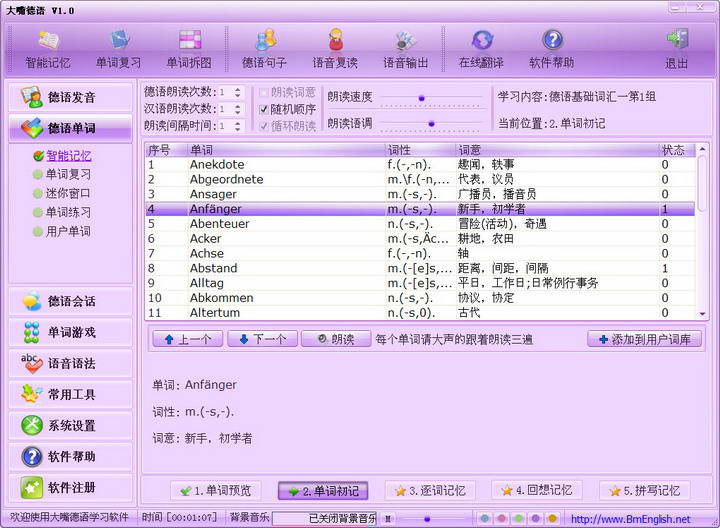Click the 退出 exit icon
The width and height of the screenshot is (720, 528).
point(677,48)
